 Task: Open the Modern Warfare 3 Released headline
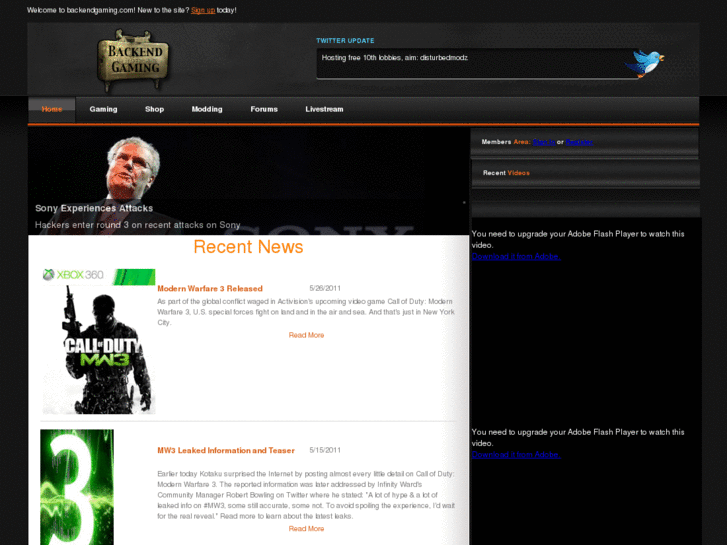pos(210,289)
